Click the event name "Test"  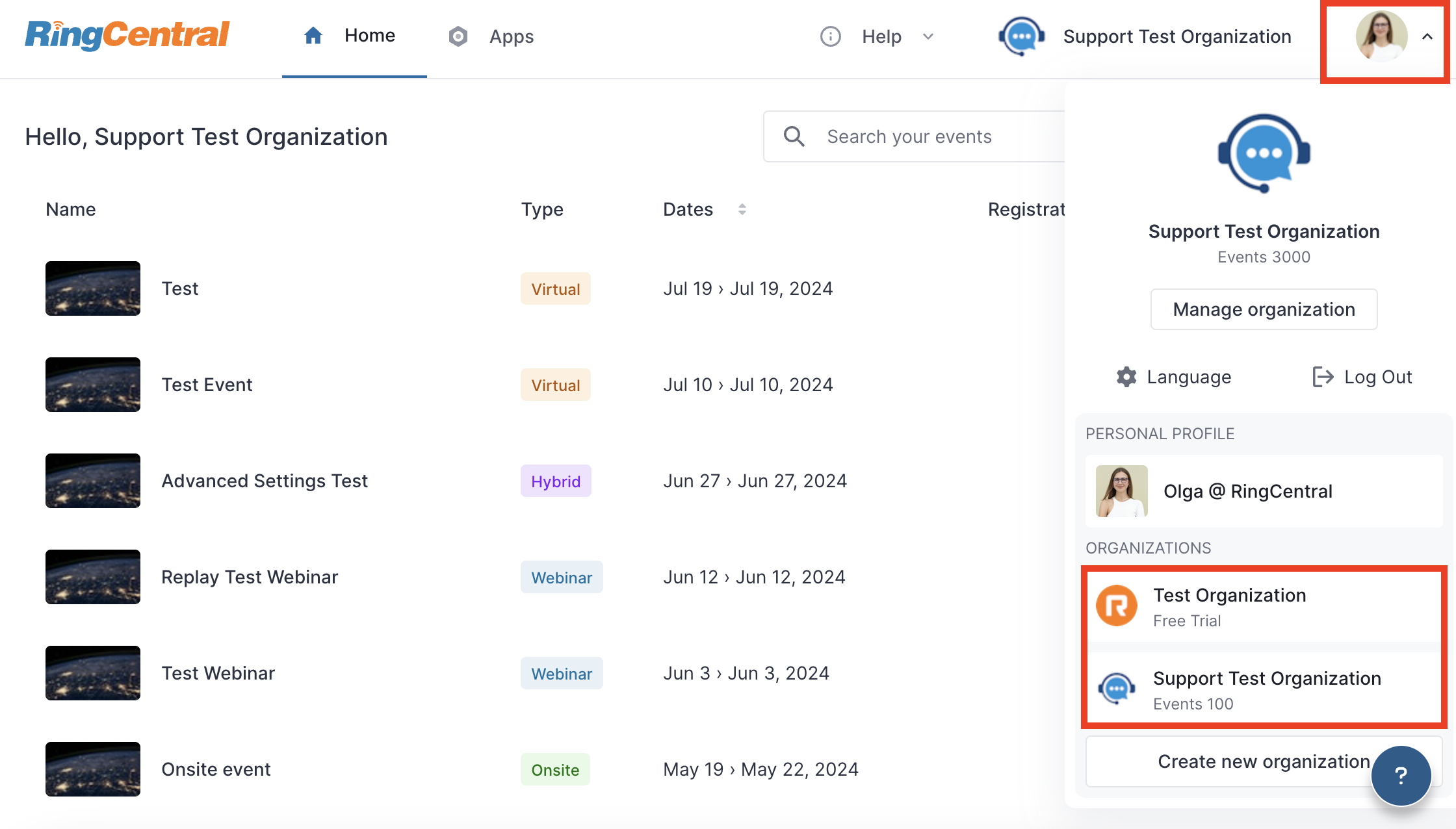tap(180, 288)
